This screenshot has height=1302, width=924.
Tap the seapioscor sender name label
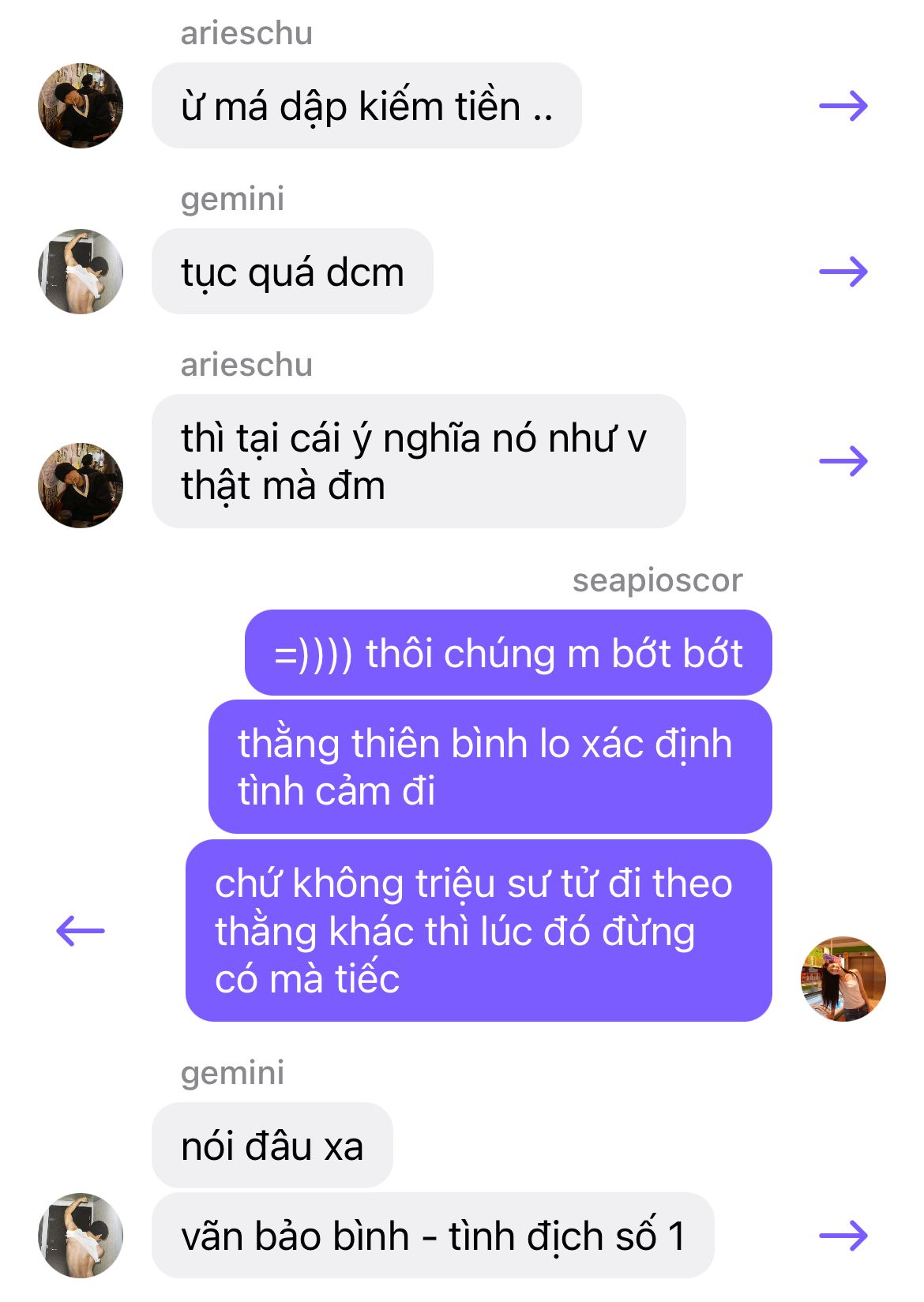[x=657, y=581]
